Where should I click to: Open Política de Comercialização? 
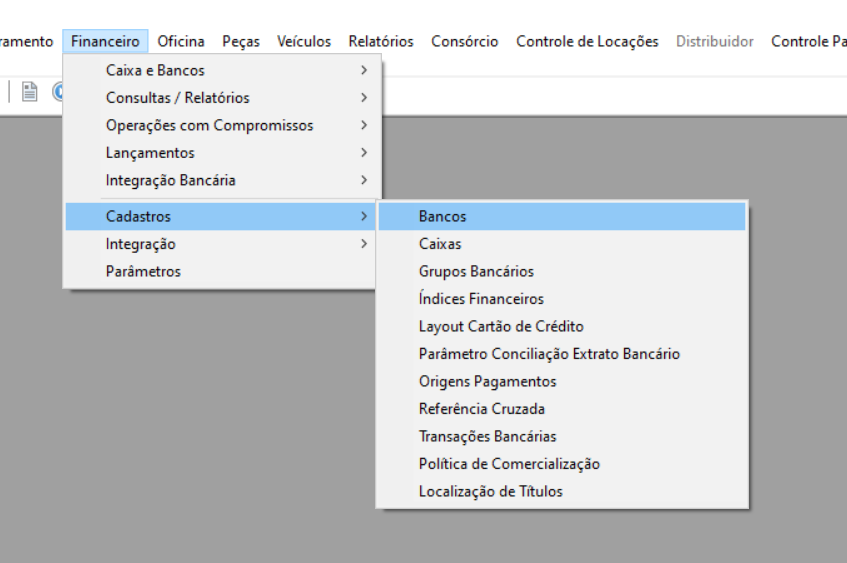(x=562, y=464)
